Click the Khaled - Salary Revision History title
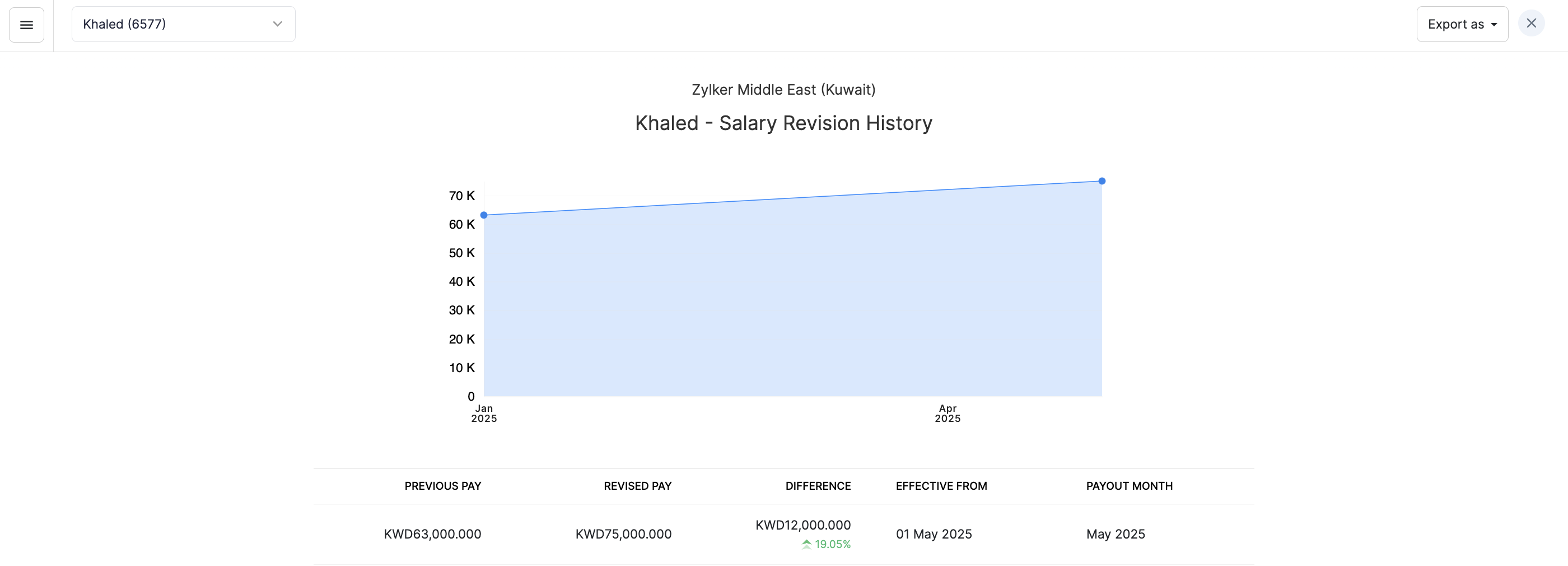This screenshot has width=1568, height=566. [x=783, y=123]
